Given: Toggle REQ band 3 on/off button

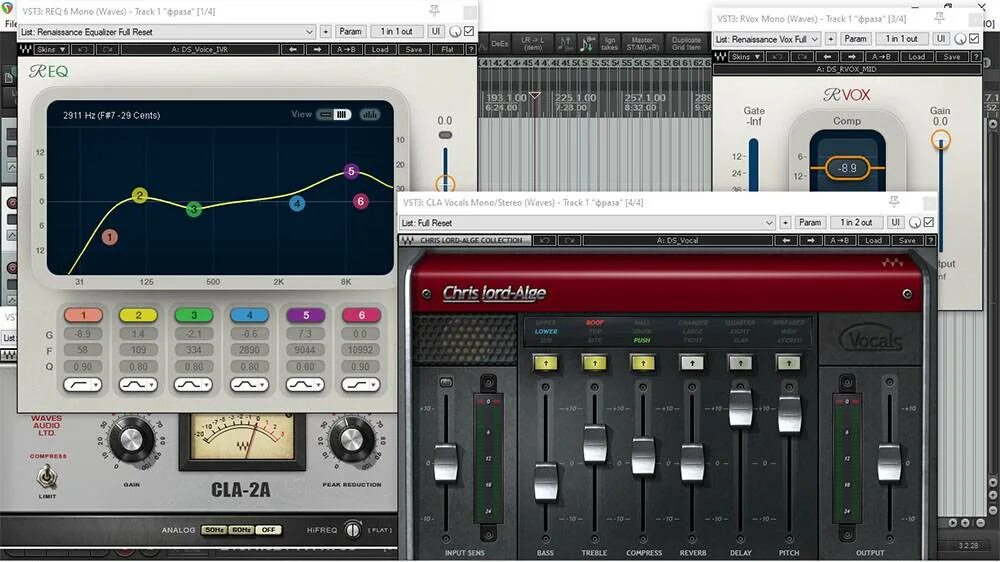Looking at the screenshot, I should click(194, 315).
